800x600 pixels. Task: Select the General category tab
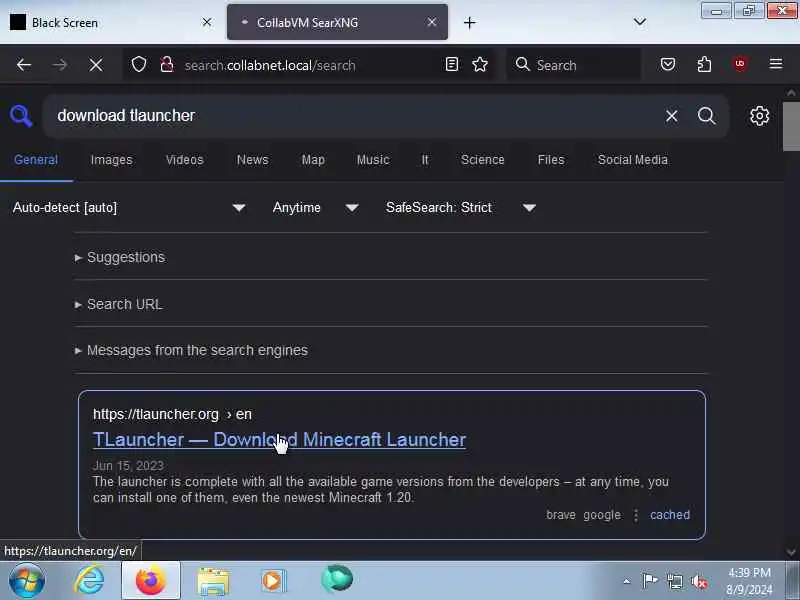36,160
